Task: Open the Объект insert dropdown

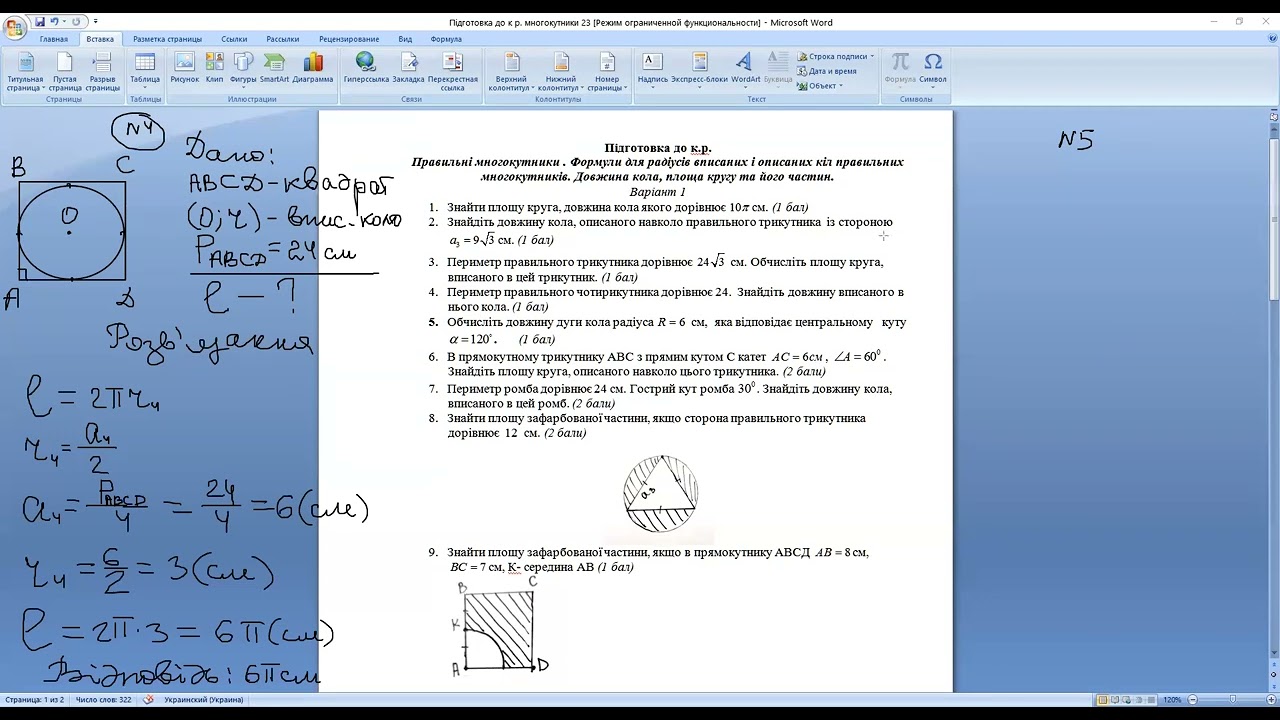Action: click(820, 86)
